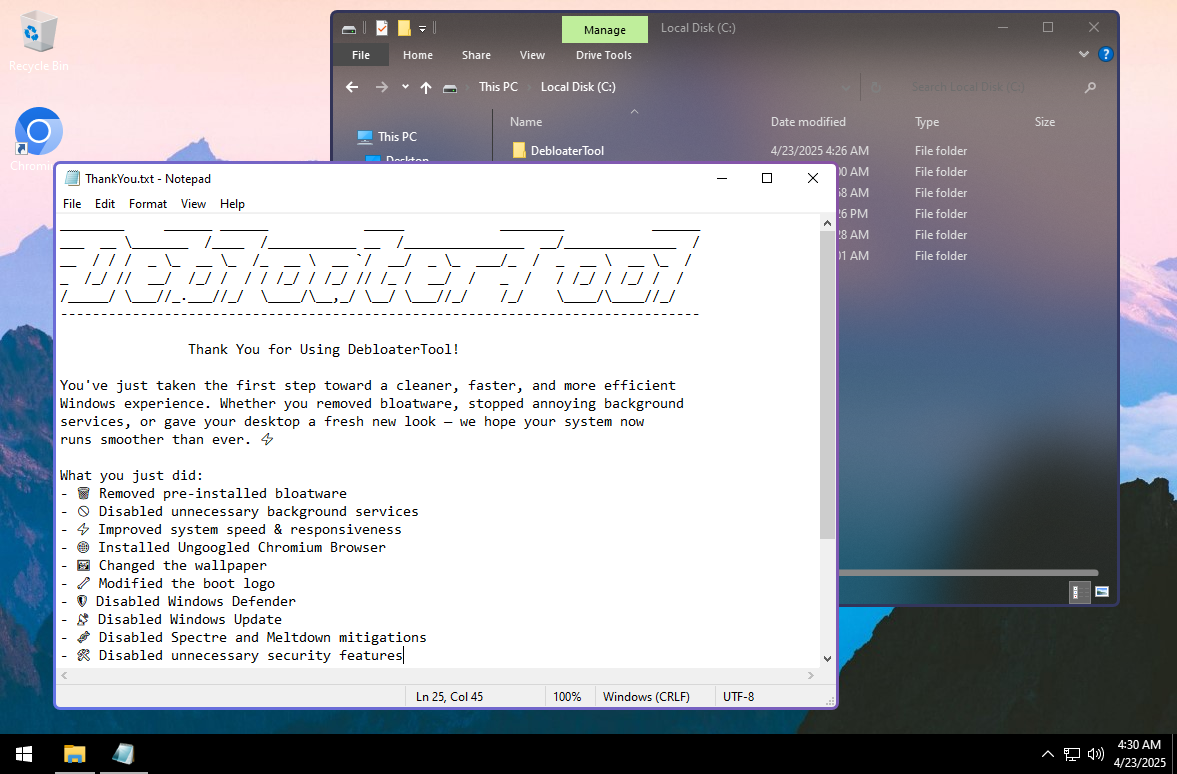The image size is (1177, 774).
Task: Click the New folder quick access icon
Action: pos(404,29)
